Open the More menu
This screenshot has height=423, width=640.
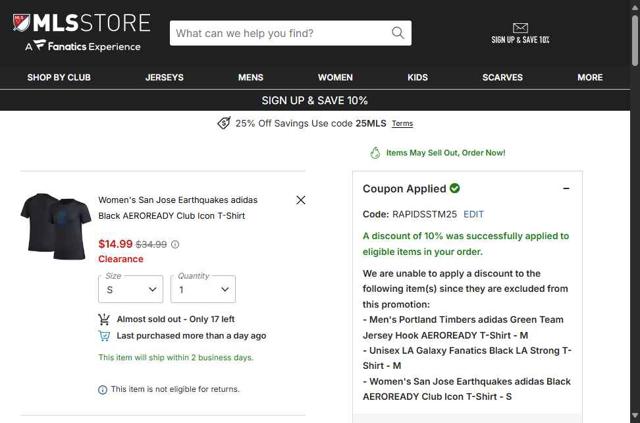590,78
